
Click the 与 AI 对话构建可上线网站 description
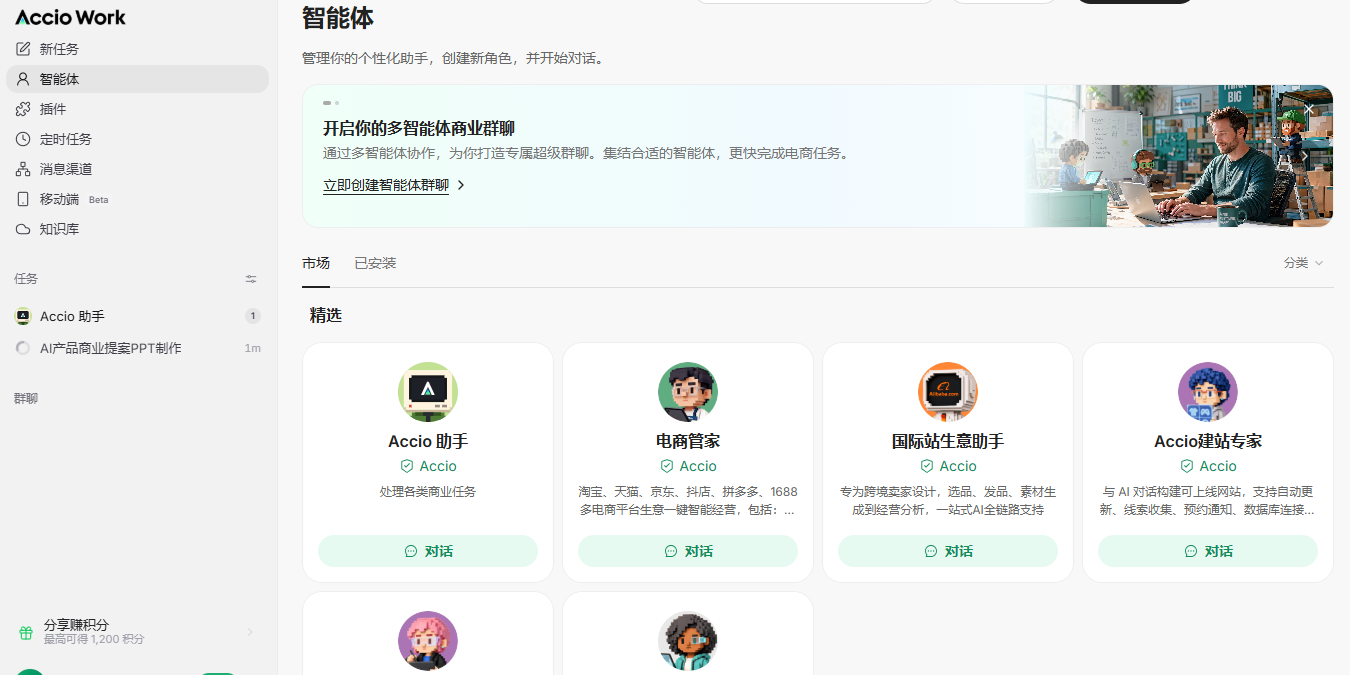[1208, 501]
